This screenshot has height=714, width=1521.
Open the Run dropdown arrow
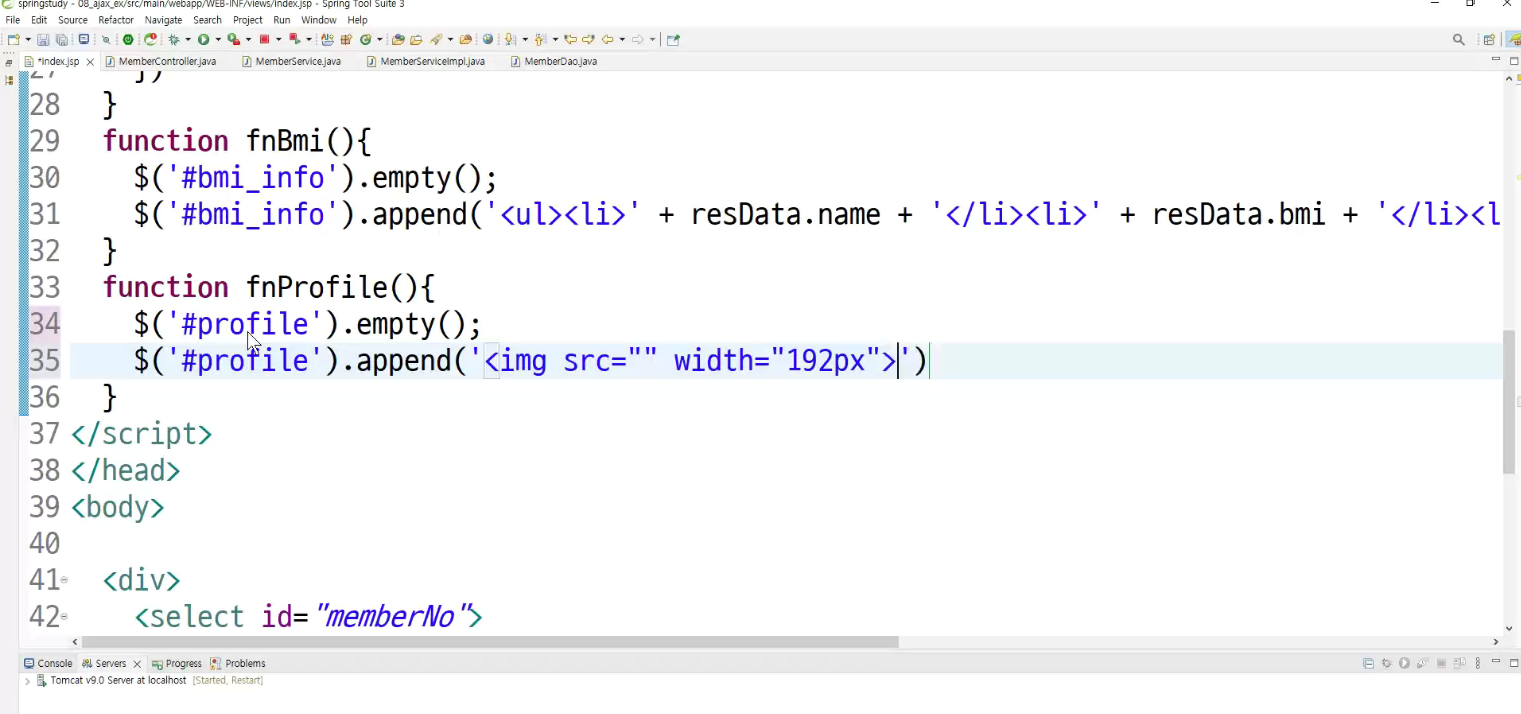point(218,40)
